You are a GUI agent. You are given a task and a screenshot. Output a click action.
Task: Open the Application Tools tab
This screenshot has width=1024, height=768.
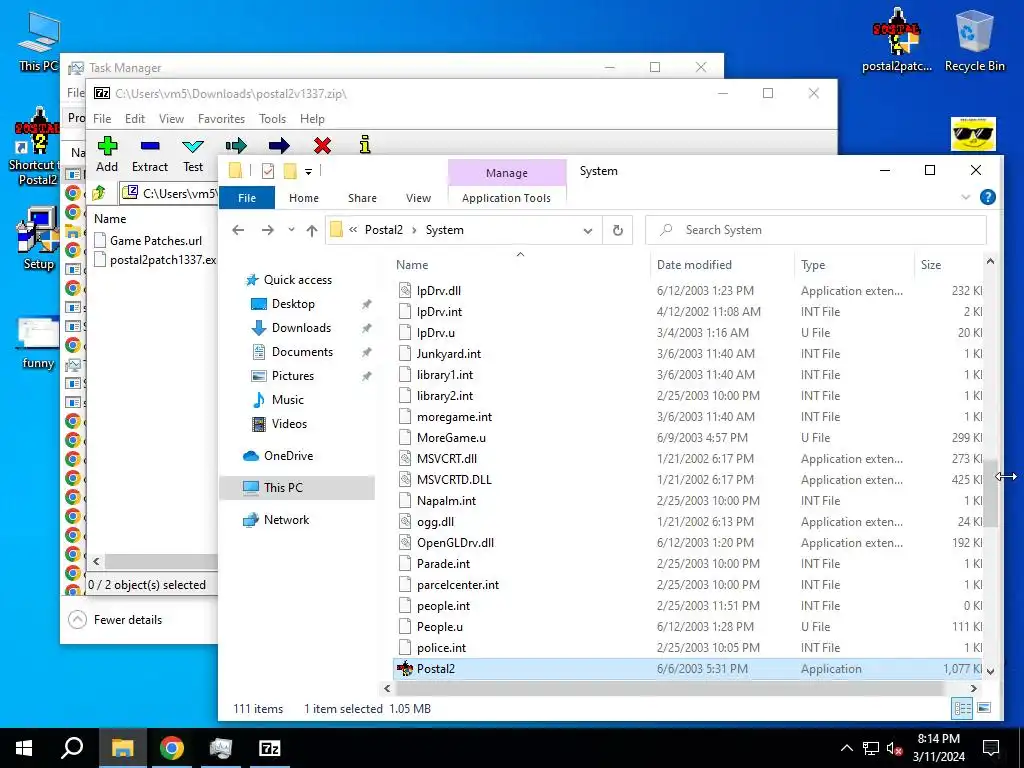pos(506,198)
